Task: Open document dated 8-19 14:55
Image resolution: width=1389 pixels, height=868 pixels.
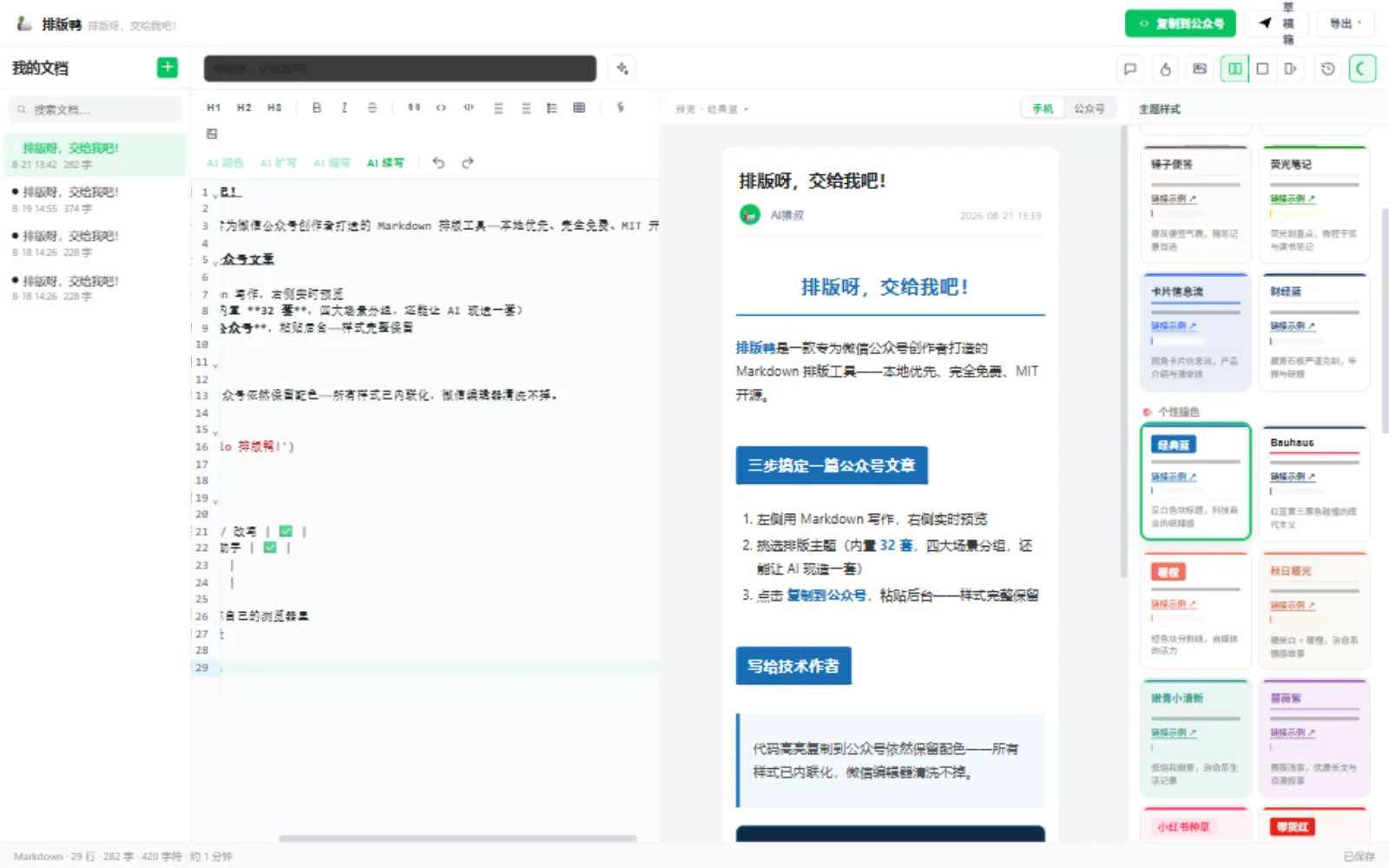Action: 95,200
